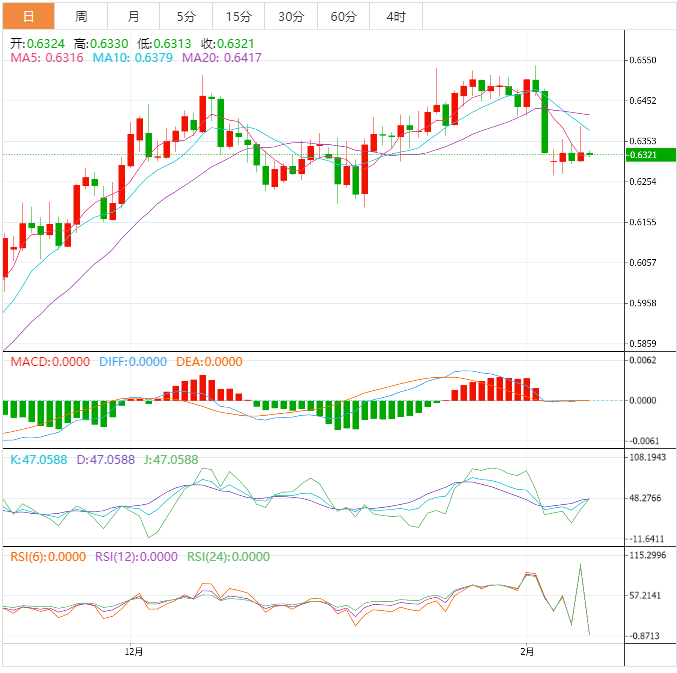Viewport: 677px width, 673px height.
Task: Switch to the 4时 timeframe tab
Action: point(395,17)
